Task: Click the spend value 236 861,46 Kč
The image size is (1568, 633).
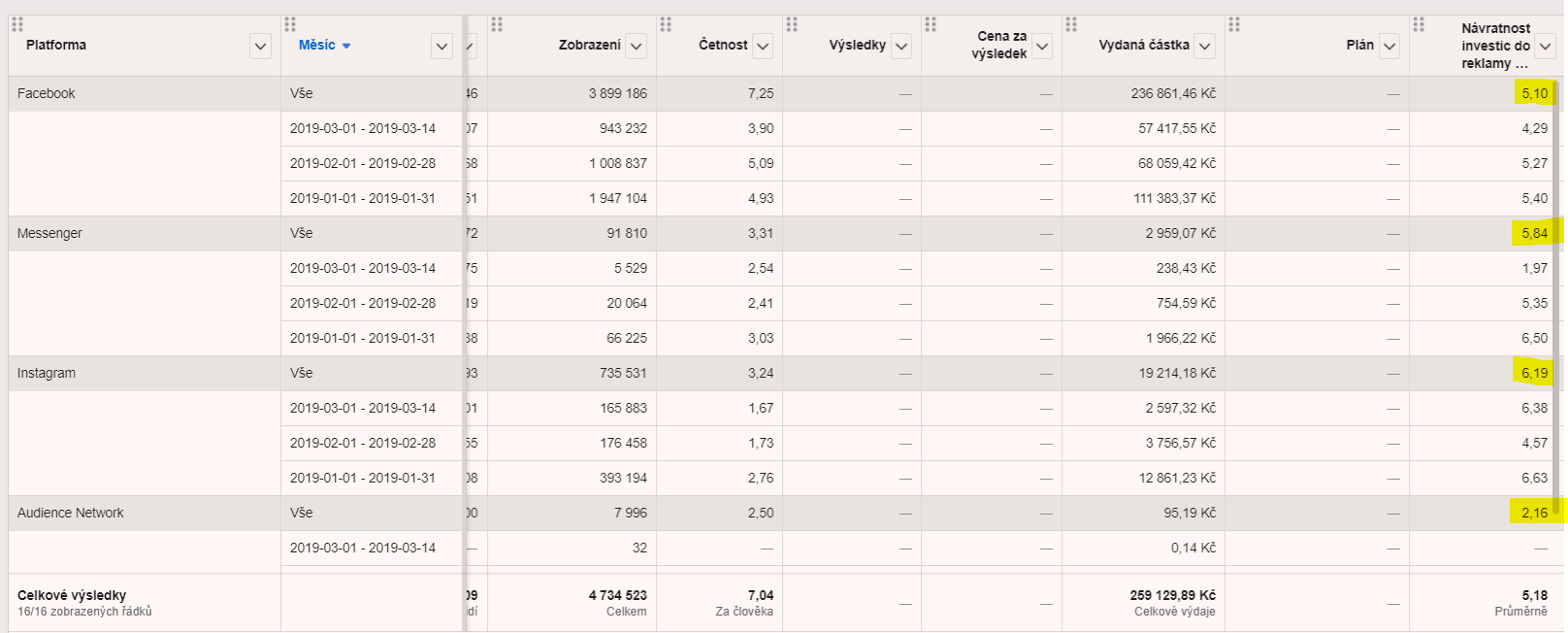Action: tap(1173, 93)
